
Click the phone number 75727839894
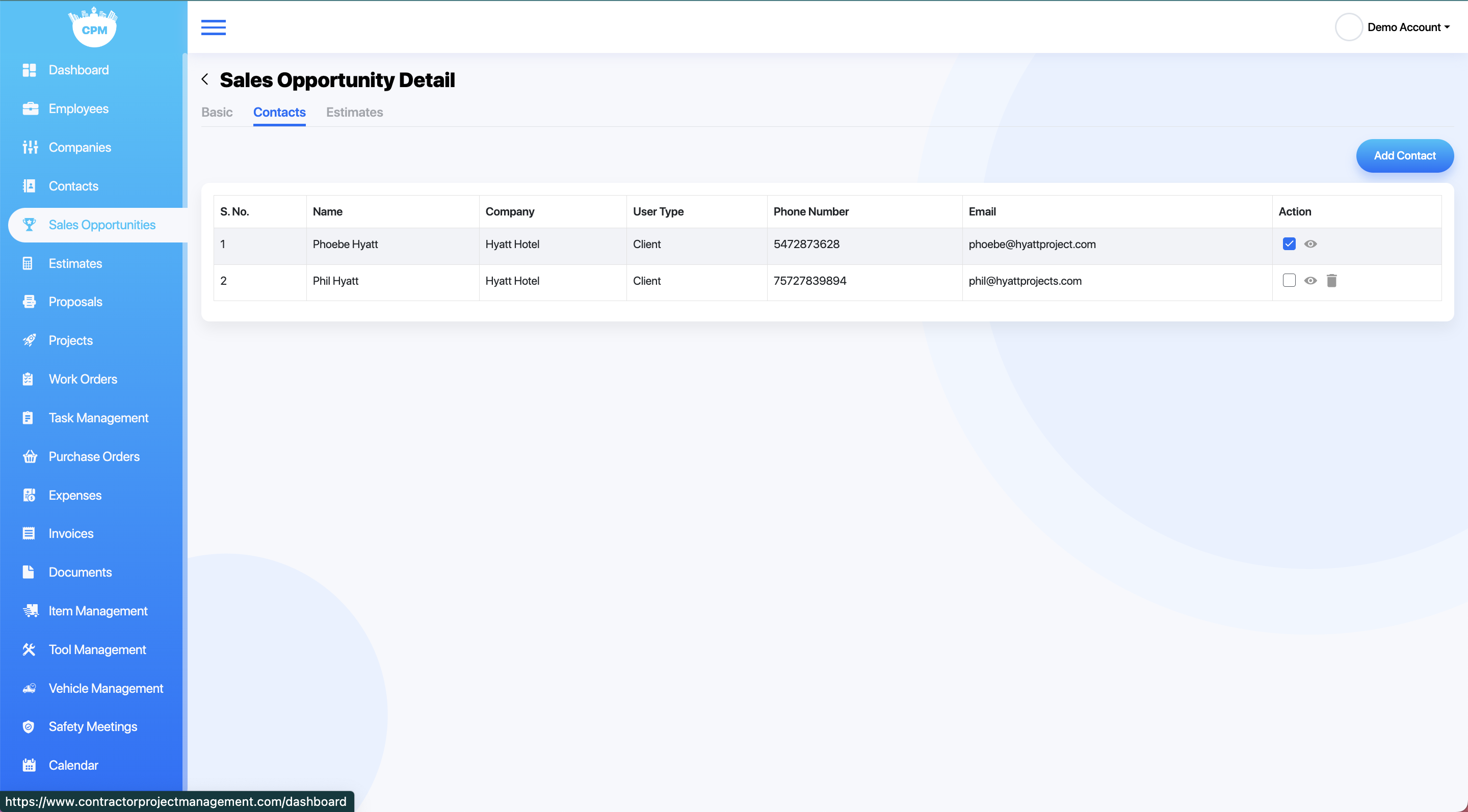click(x=810, y=281)
